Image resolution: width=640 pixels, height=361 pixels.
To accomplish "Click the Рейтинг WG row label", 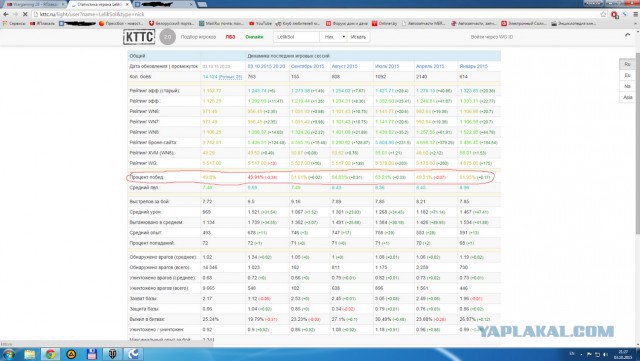I will click(x=143, y=163).
